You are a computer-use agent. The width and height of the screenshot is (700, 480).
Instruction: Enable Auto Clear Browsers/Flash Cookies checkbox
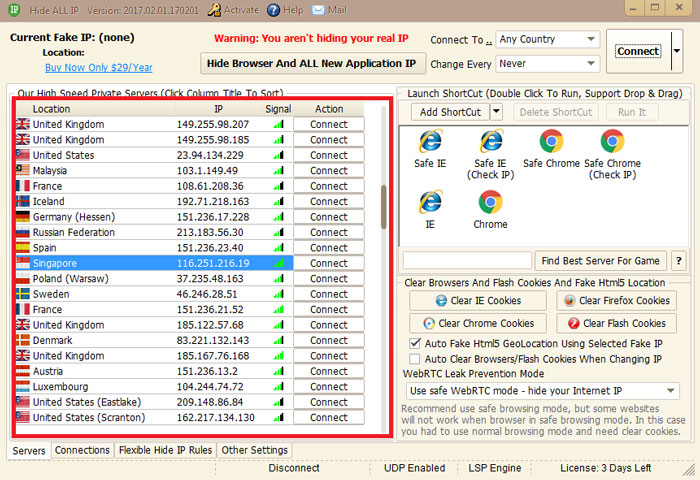[416, 358]
